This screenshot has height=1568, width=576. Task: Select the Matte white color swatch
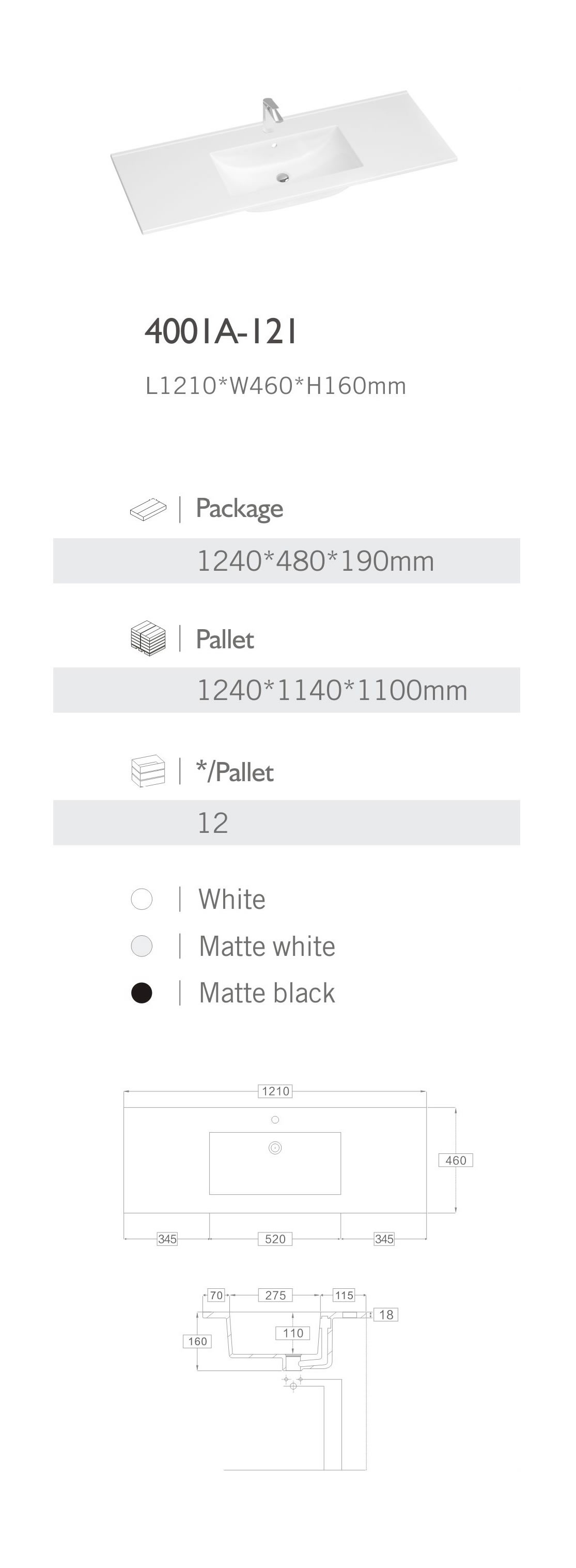click(142, 946)
